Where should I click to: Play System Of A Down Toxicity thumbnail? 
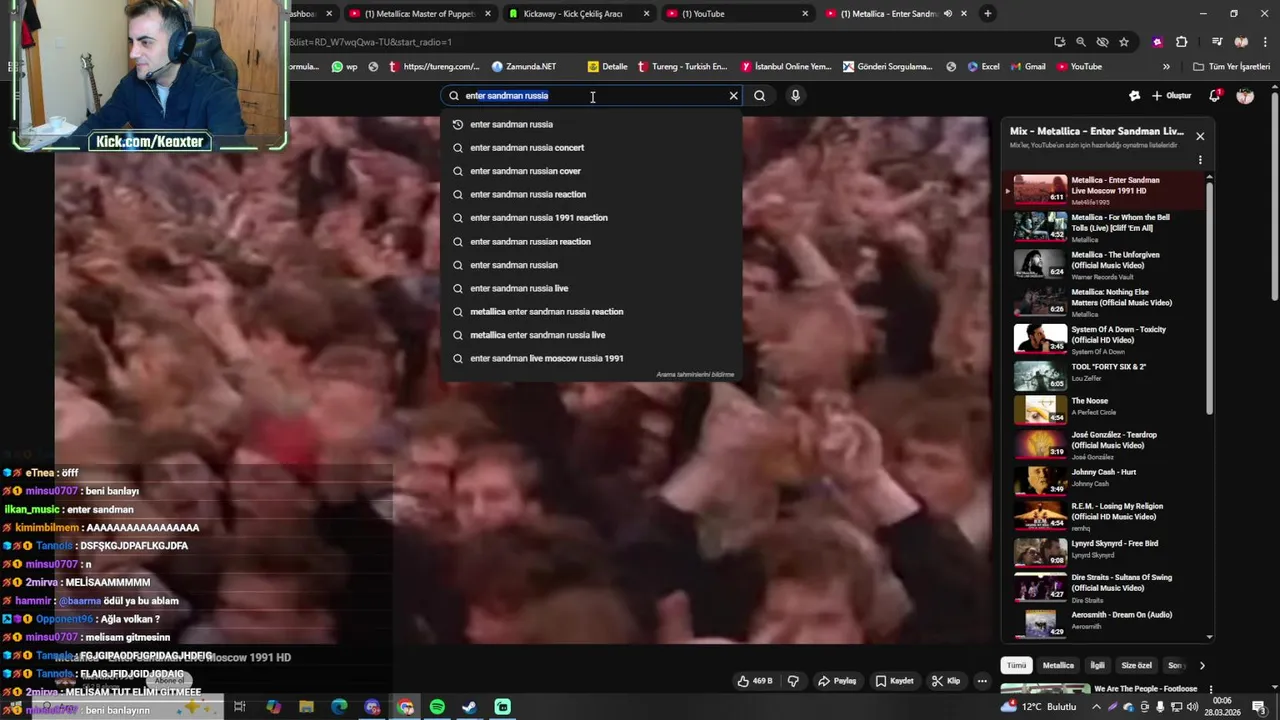pos(1040,339)
